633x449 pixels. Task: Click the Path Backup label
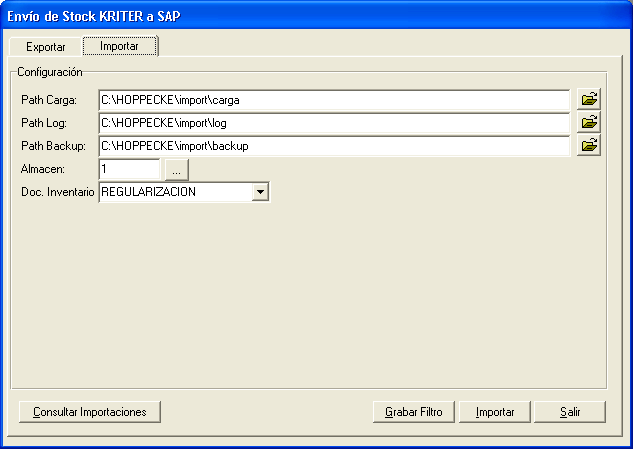(53, 146)
